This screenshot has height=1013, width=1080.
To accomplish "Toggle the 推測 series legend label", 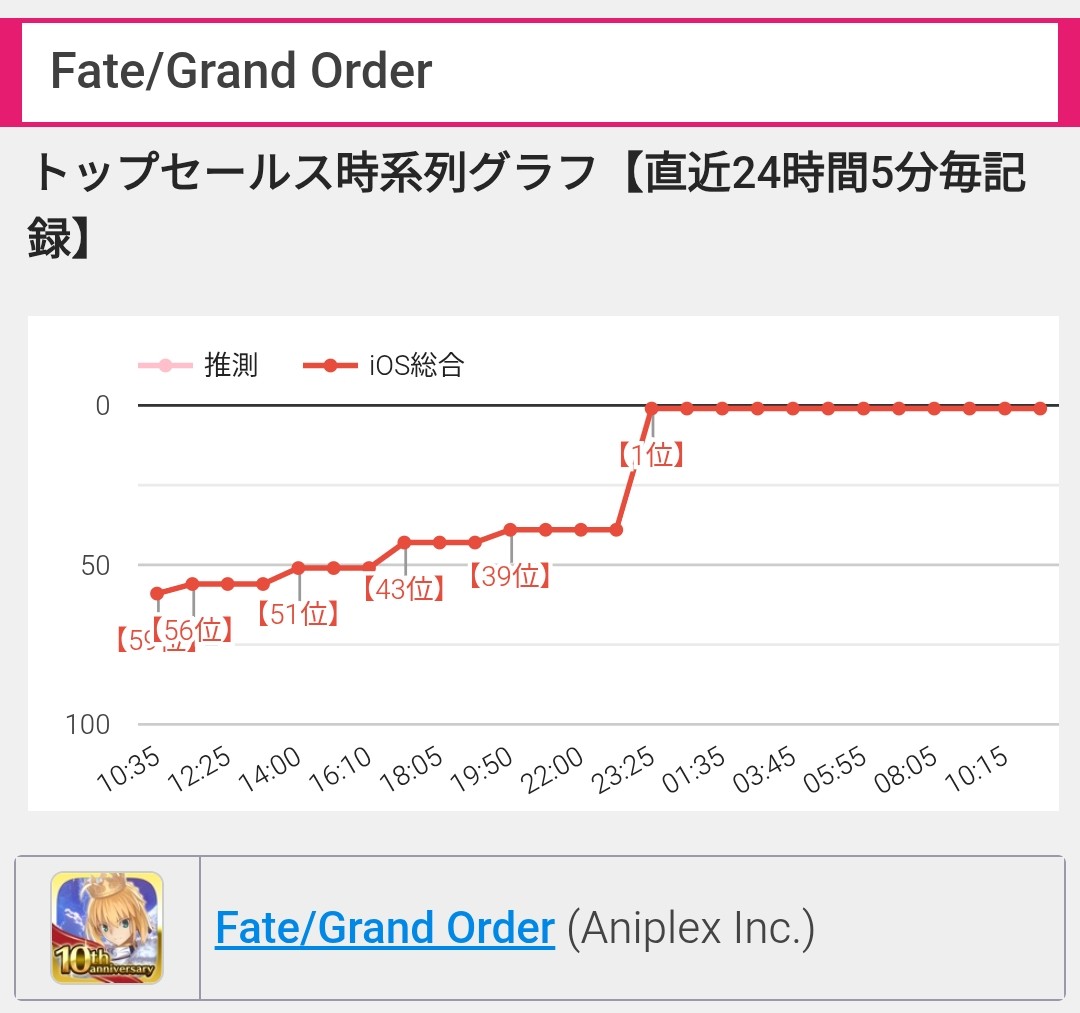I will pos(231,365).
